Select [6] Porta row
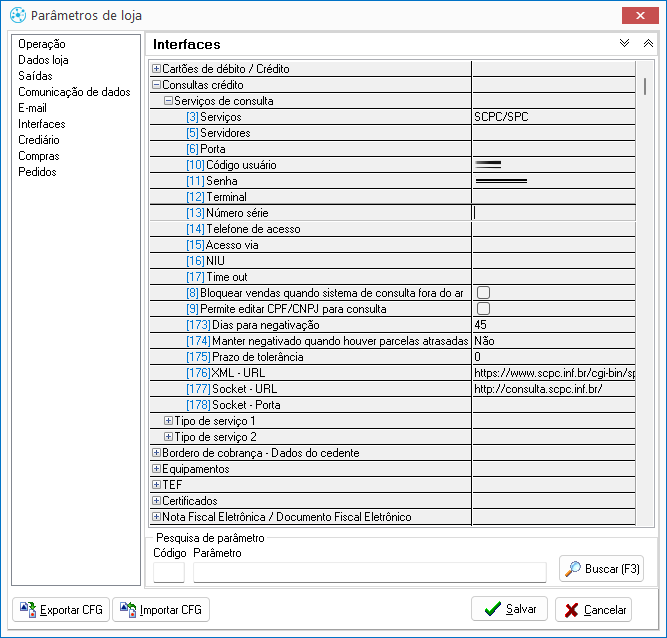Image resolution: width=667 pixels, height=638 pixels. pyautogui.click(x=310, y=149)
